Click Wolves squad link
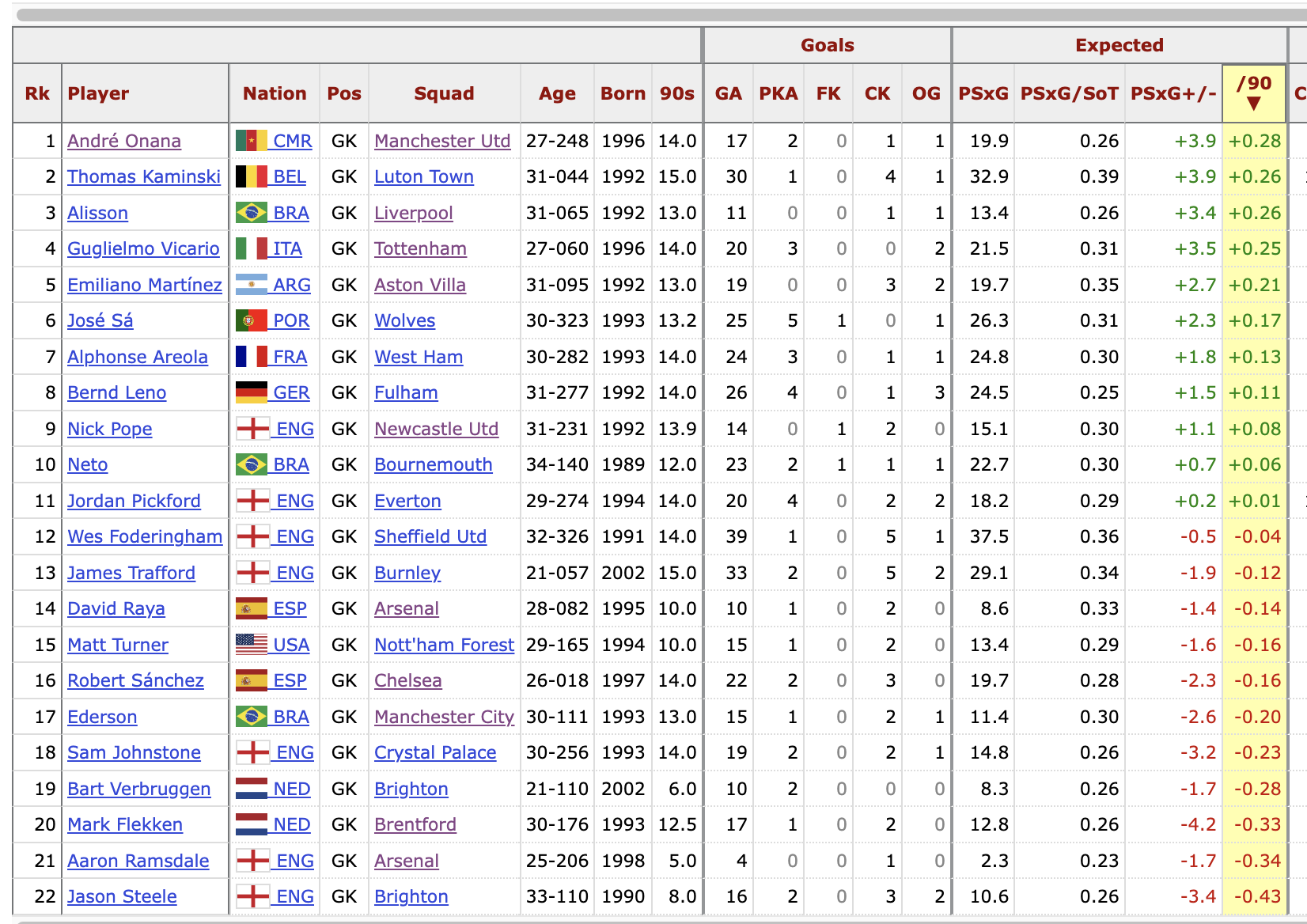The image size is (1307, 924). click(405, 320)
